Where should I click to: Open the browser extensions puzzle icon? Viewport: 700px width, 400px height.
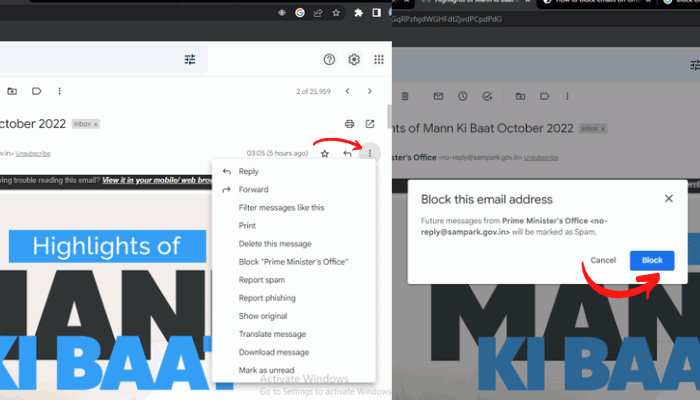[358, 13]
